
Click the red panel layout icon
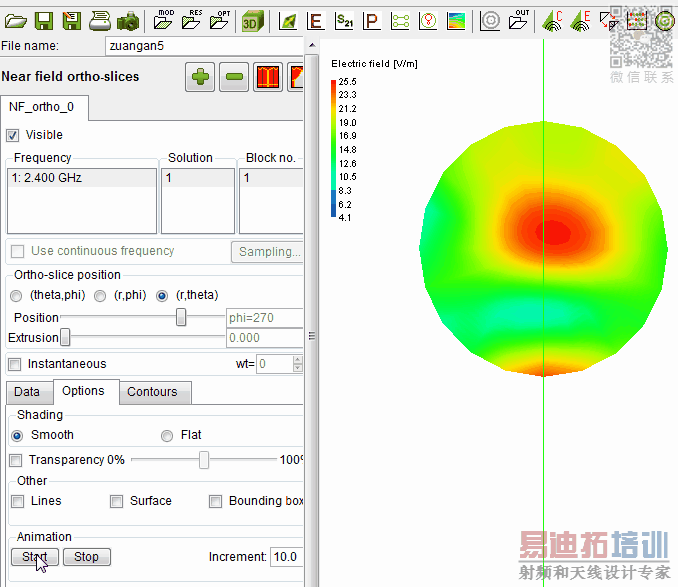click(x=268, y=77)
